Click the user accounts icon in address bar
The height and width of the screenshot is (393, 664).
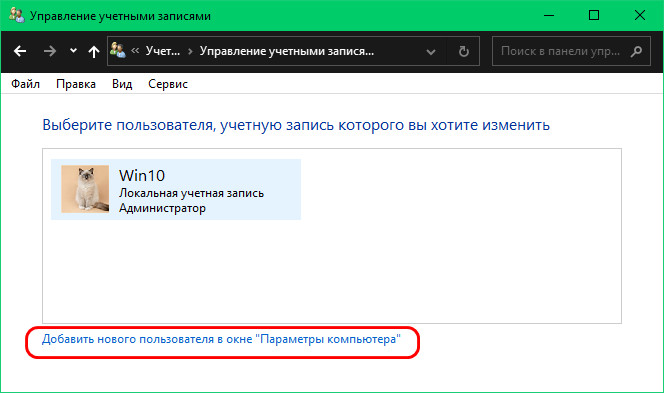[x=118, y=50]
